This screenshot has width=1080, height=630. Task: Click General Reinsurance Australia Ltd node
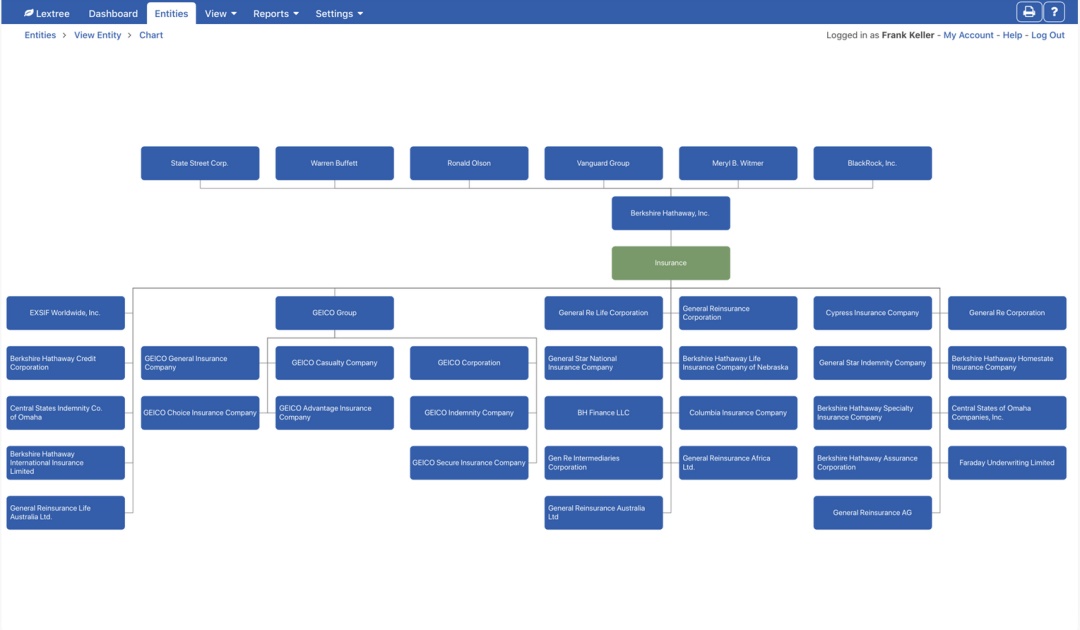[x=603, y=512]
